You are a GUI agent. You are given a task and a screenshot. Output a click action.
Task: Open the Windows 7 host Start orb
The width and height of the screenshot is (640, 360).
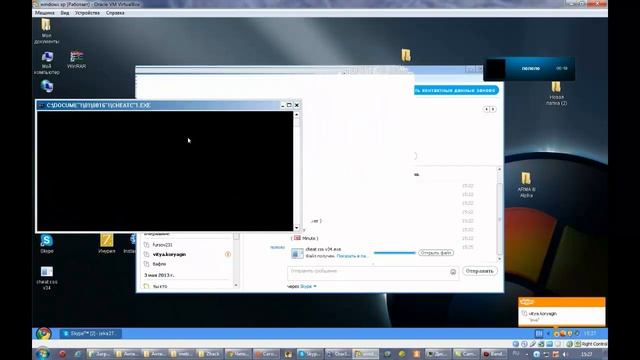(42, 353)
